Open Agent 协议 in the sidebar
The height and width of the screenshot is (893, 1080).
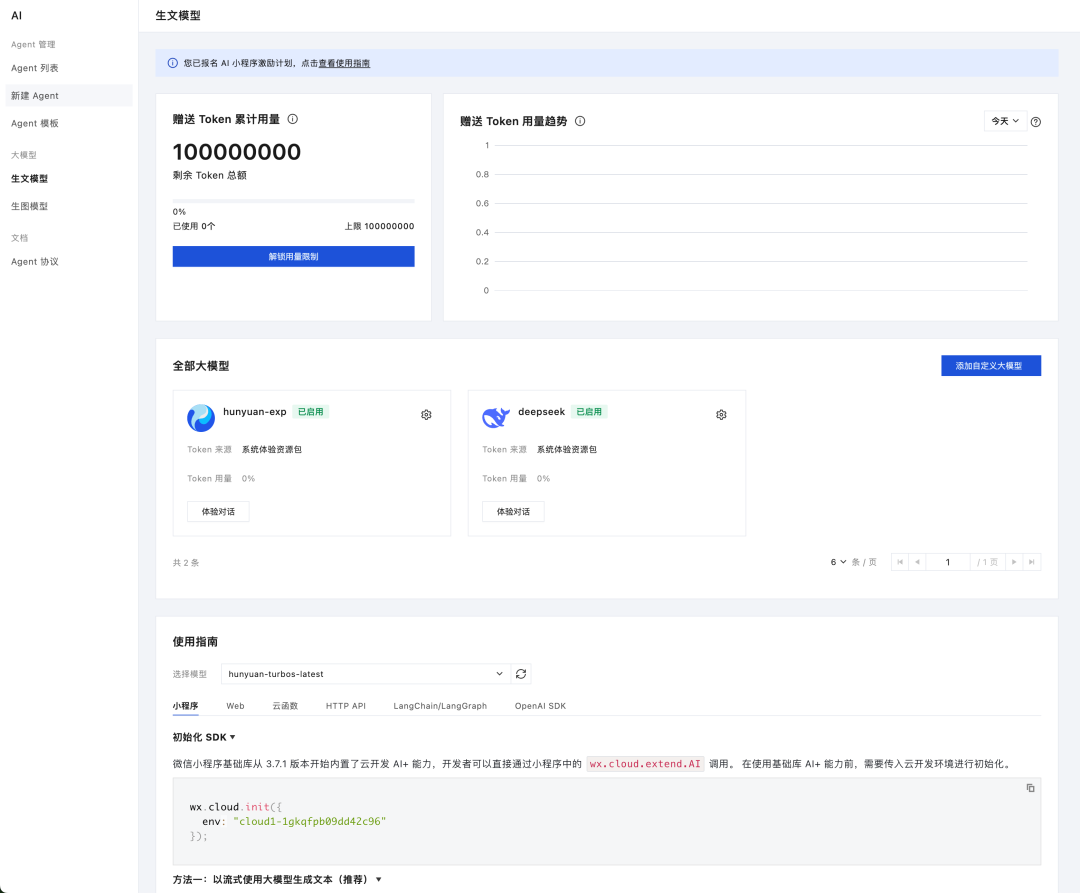coord(69,262)
